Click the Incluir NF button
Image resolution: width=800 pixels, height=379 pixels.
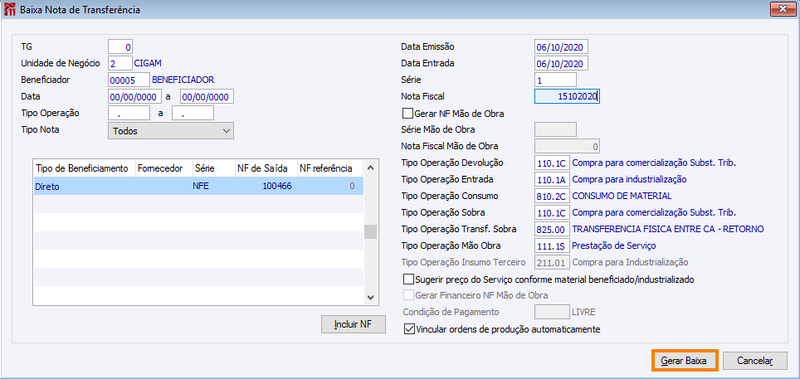point(353,324)
